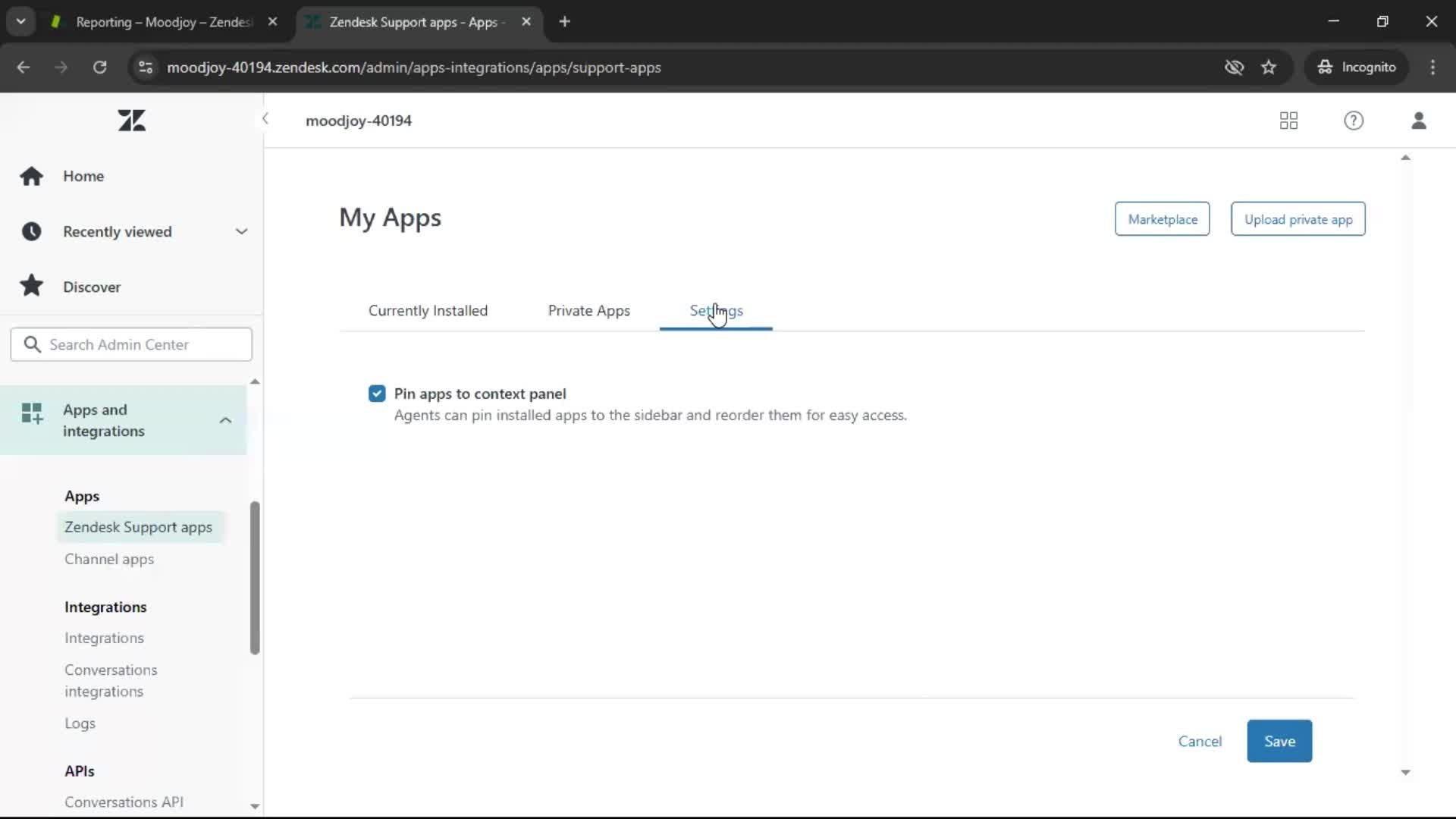Collapse the sidebar with the arrow icon
The image size is (1456, 819).
point(265,118)
